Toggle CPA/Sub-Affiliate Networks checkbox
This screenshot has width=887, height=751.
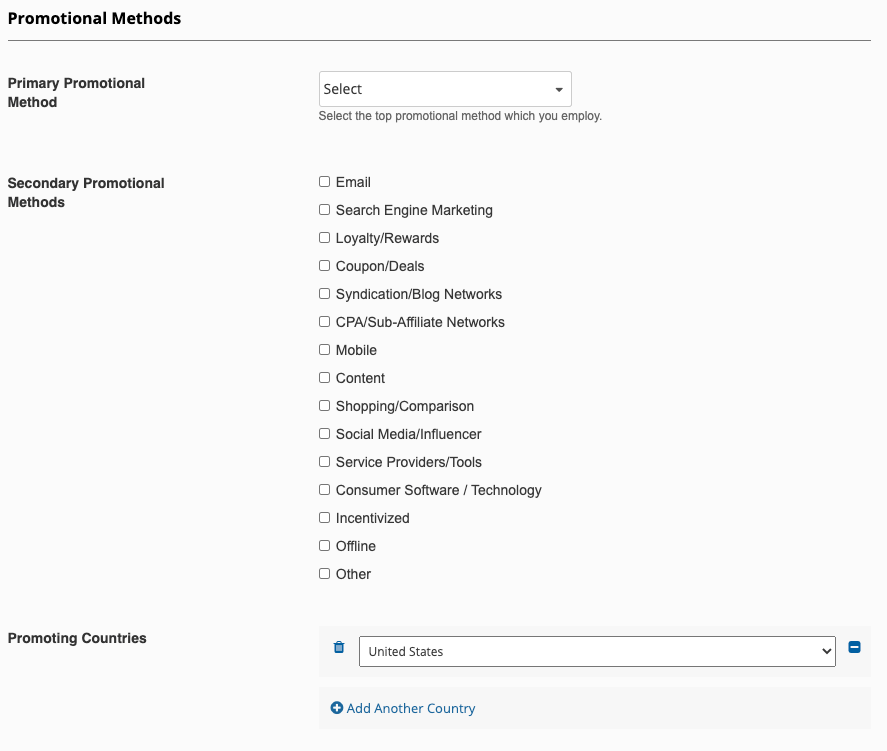324,322
